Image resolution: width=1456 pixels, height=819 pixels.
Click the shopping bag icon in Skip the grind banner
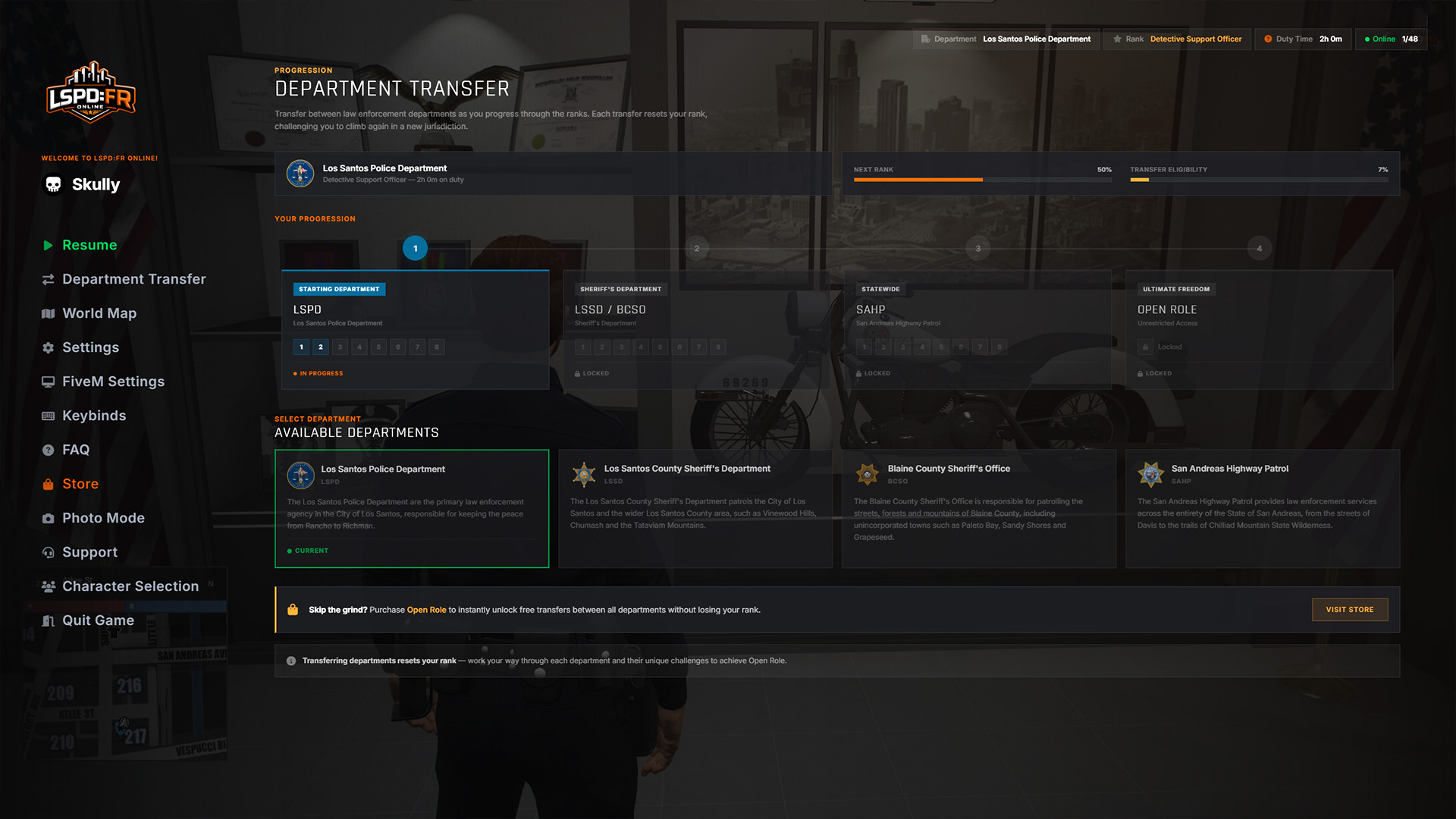coord(293,610)
